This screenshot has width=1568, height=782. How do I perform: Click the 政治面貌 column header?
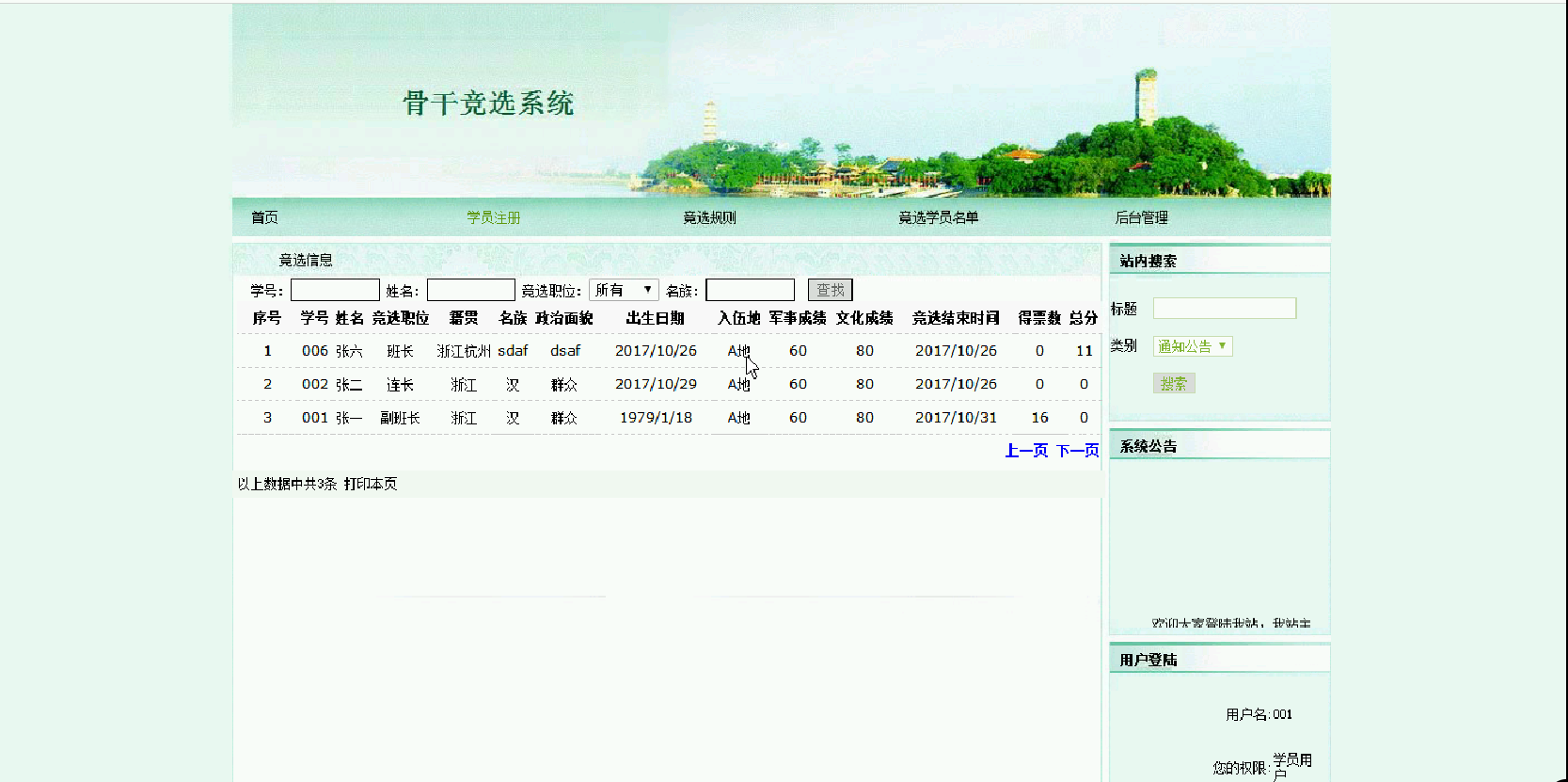564,318
